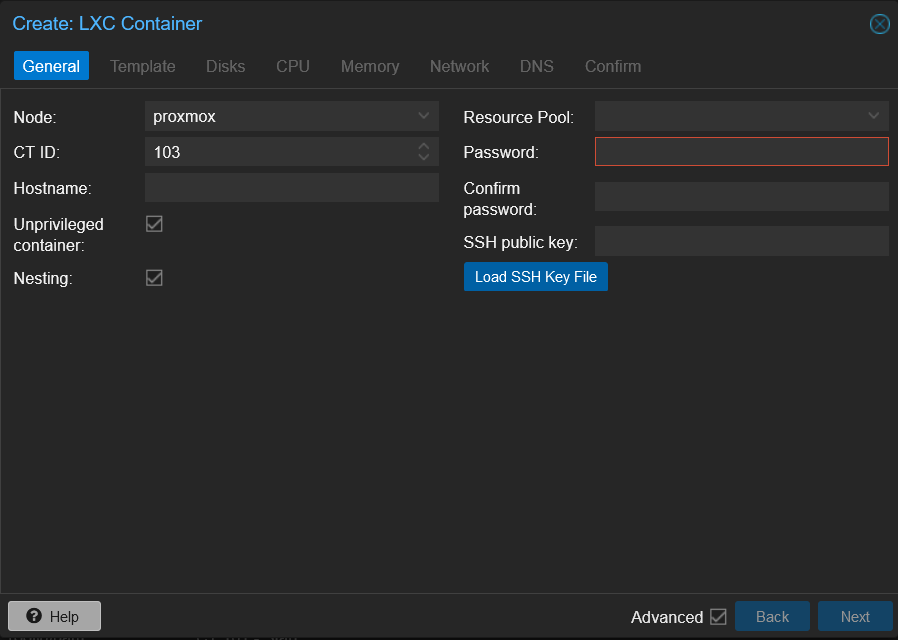This screenshot has width=898, height=640.
Task: Click the circled X close icon
Action: point(879,24)
